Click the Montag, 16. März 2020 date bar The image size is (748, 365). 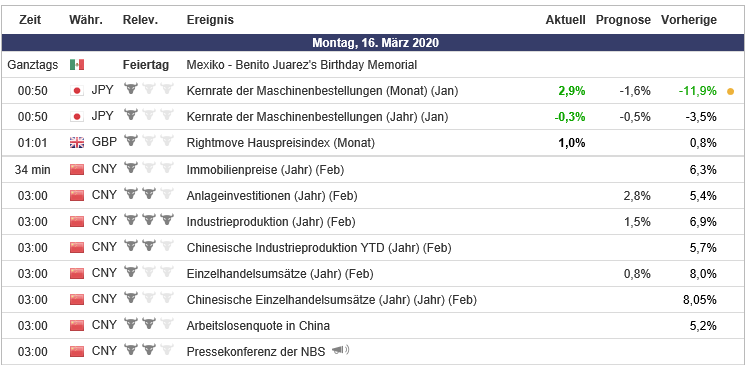375,42
